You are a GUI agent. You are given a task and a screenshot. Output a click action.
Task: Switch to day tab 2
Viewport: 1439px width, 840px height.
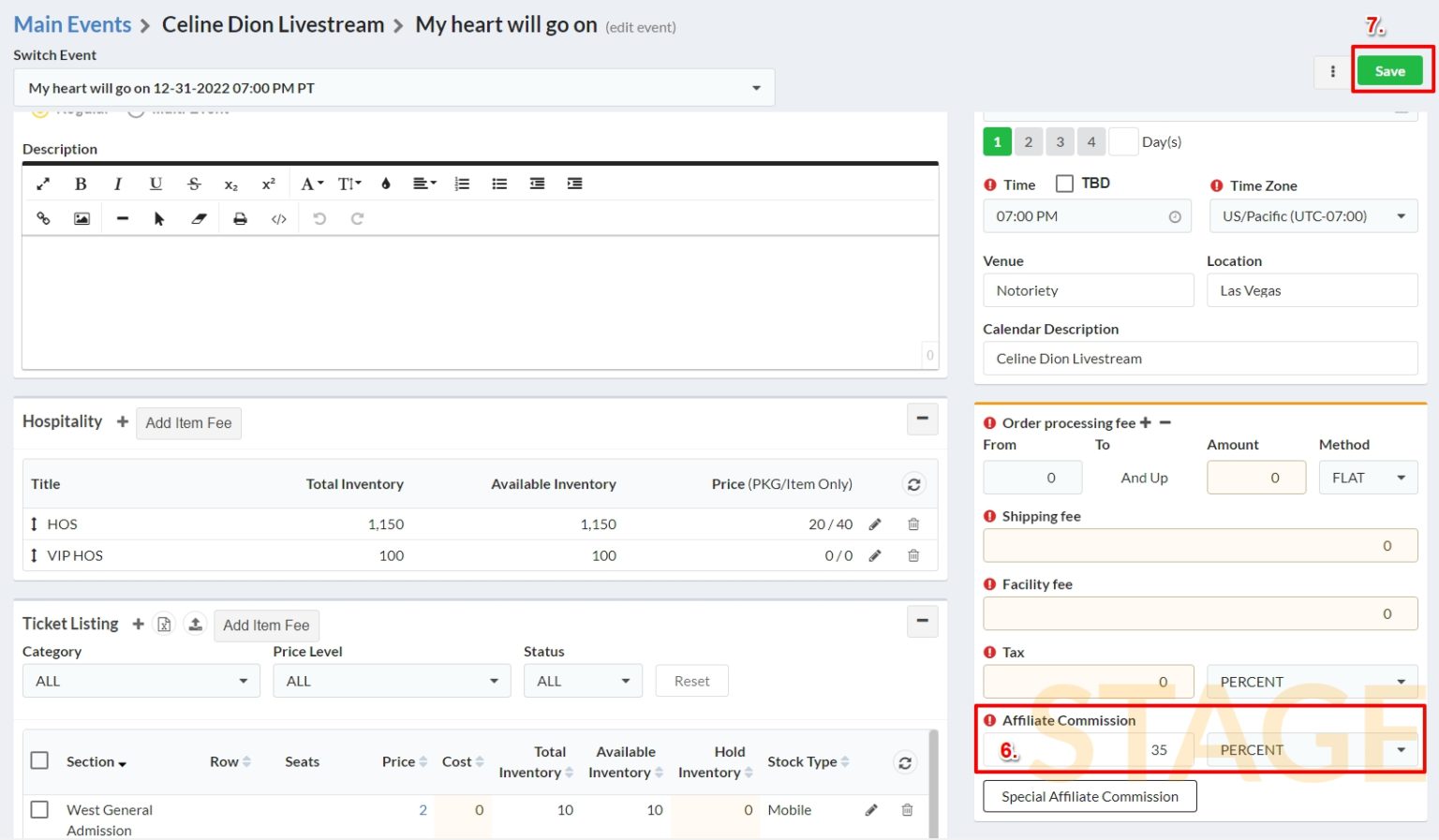(x=1028, y=141)
